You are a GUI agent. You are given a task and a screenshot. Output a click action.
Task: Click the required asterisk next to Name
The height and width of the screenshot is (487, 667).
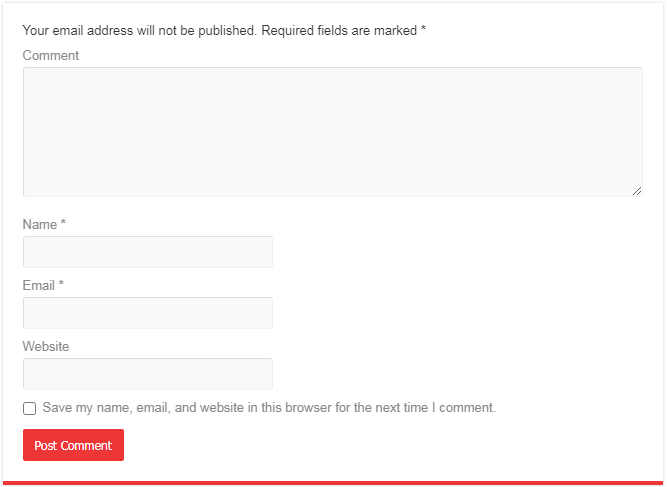(63, 222)
